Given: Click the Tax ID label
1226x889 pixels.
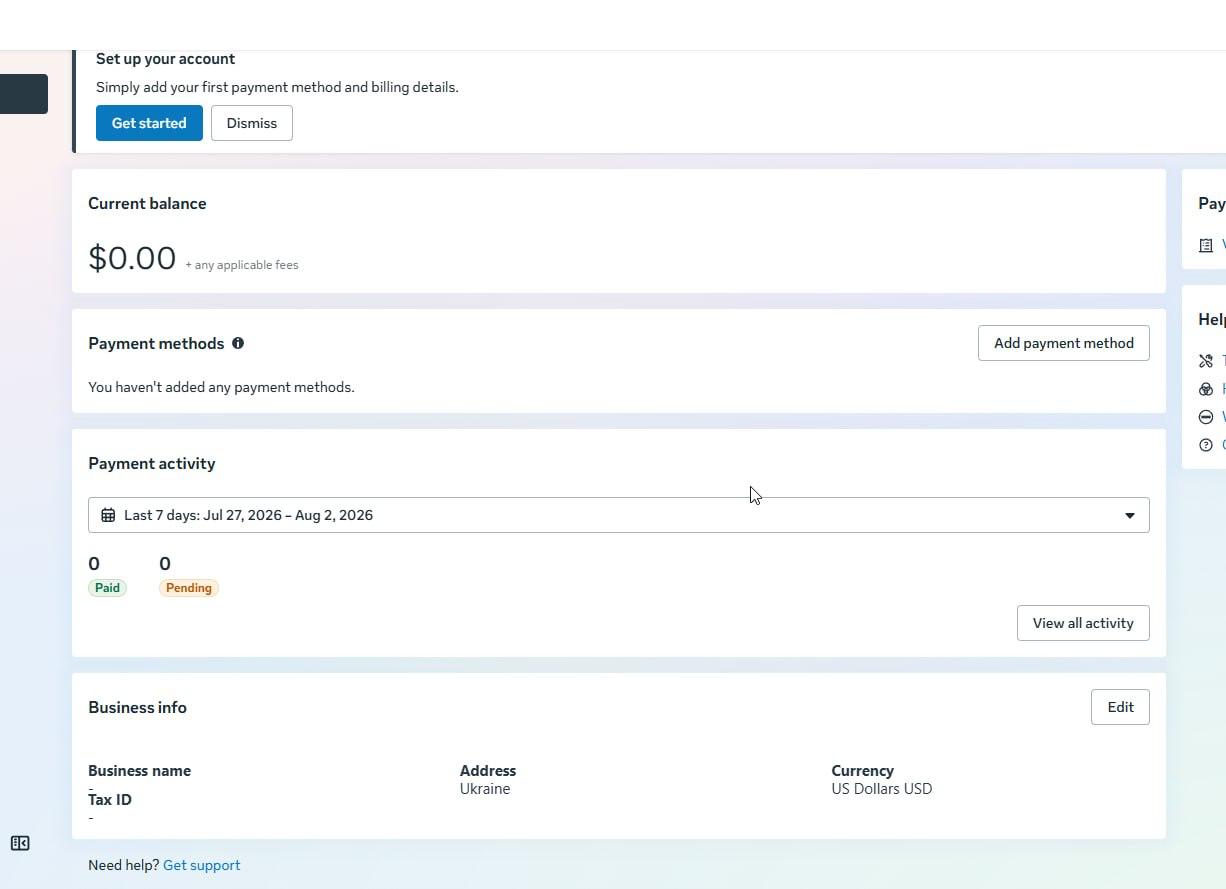Looking at the screenshot, I should [110, 800].
